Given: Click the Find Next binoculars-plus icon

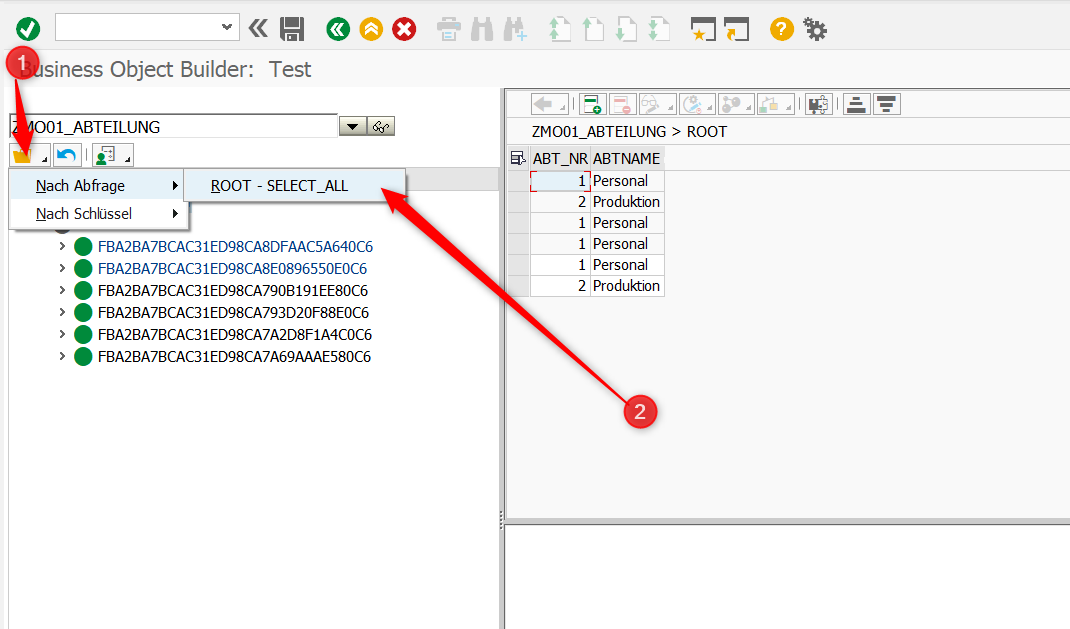Looking at the screenshot, I should pyautogui.click(x=515, y=29).
